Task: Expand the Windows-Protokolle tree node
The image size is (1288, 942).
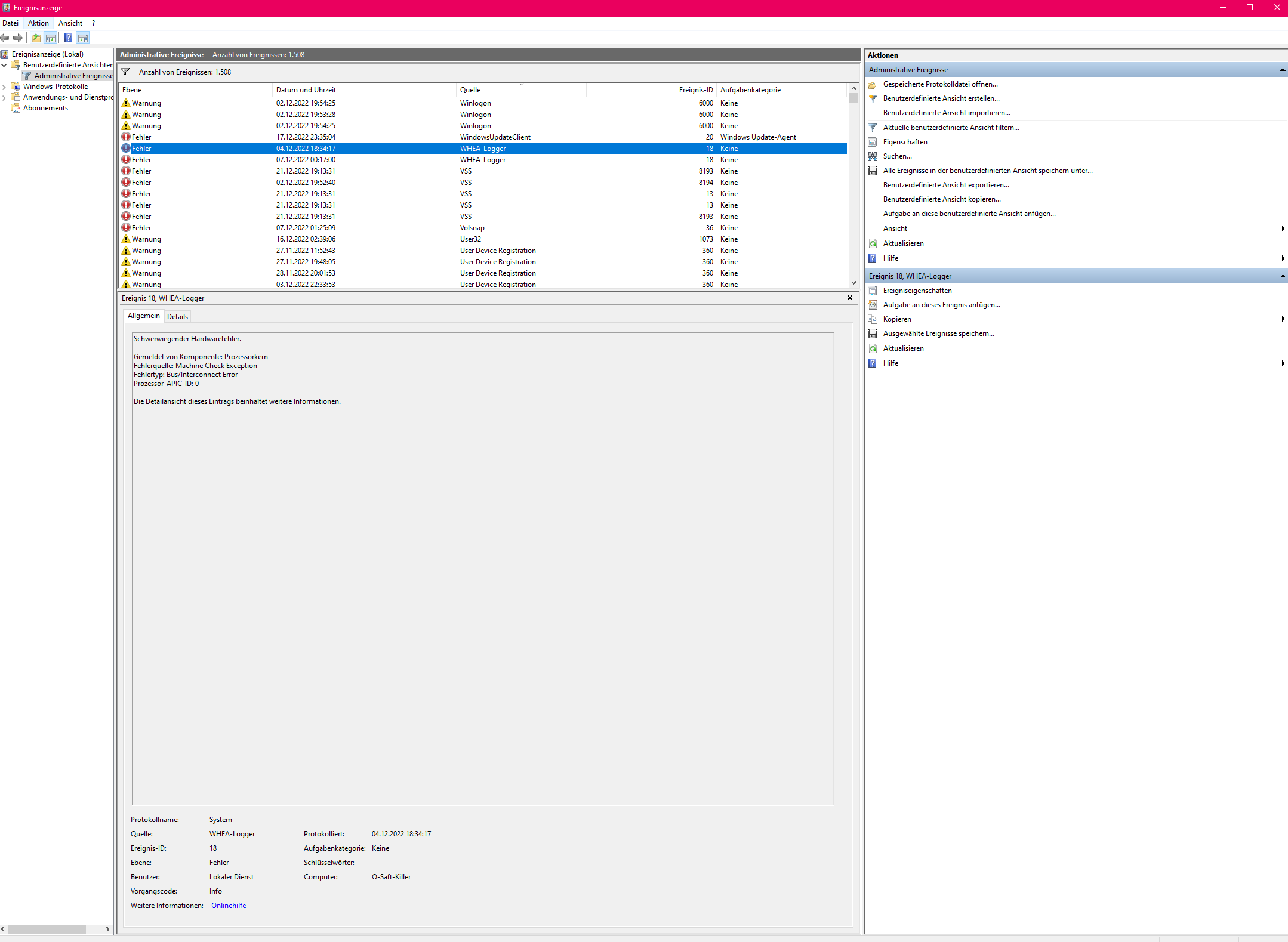Action: 4,87
